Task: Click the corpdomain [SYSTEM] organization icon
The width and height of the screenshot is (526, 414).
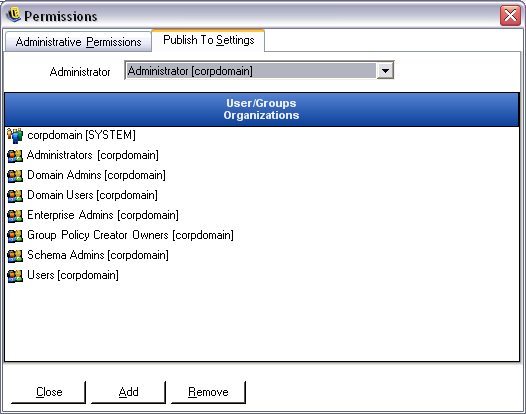Action: (x=15, y=136)
